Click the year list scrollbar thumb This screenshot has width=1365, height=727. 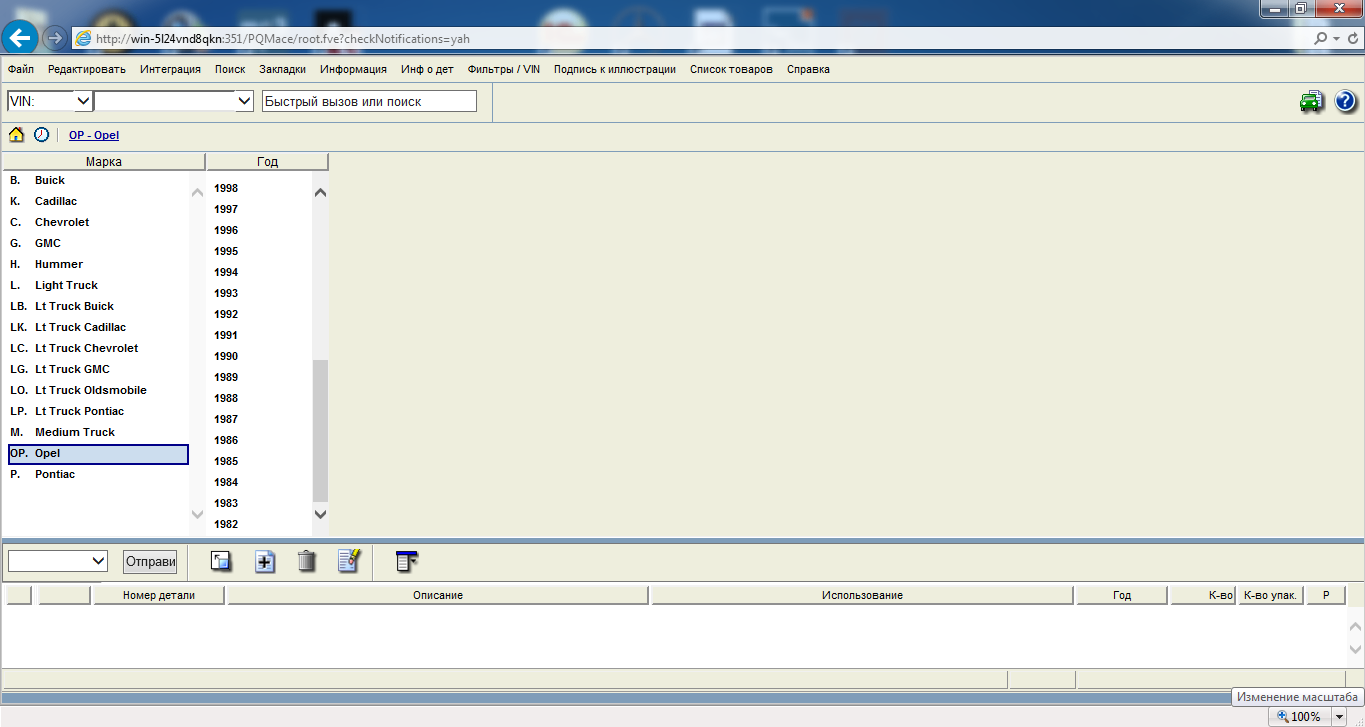320,430
